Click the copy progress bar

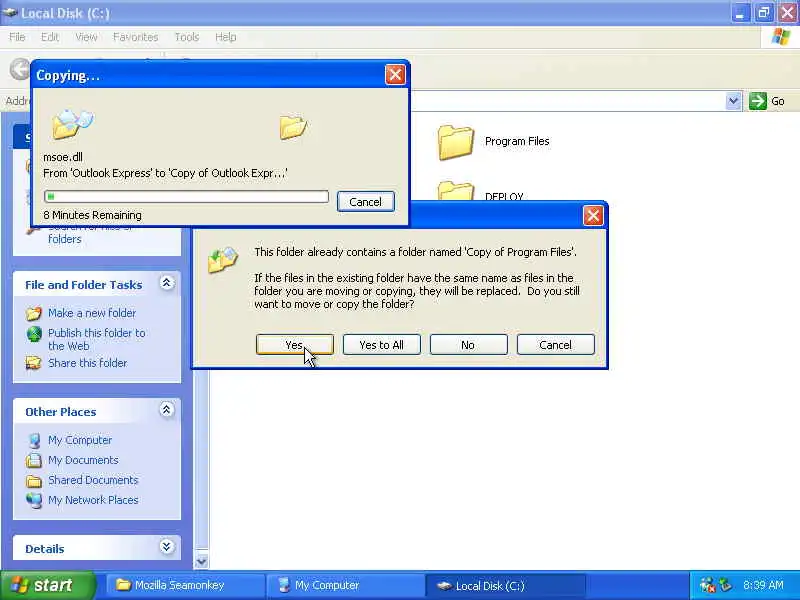pyautogui.click(x=186, y=196)
